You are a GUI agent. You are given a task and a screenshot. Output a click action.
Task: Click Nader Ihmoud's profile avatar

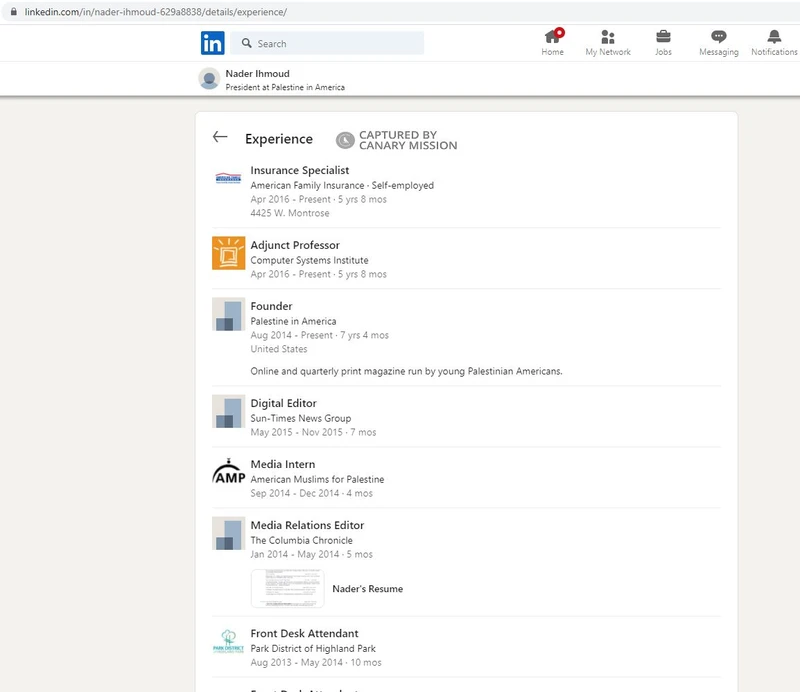coord(209,79)
